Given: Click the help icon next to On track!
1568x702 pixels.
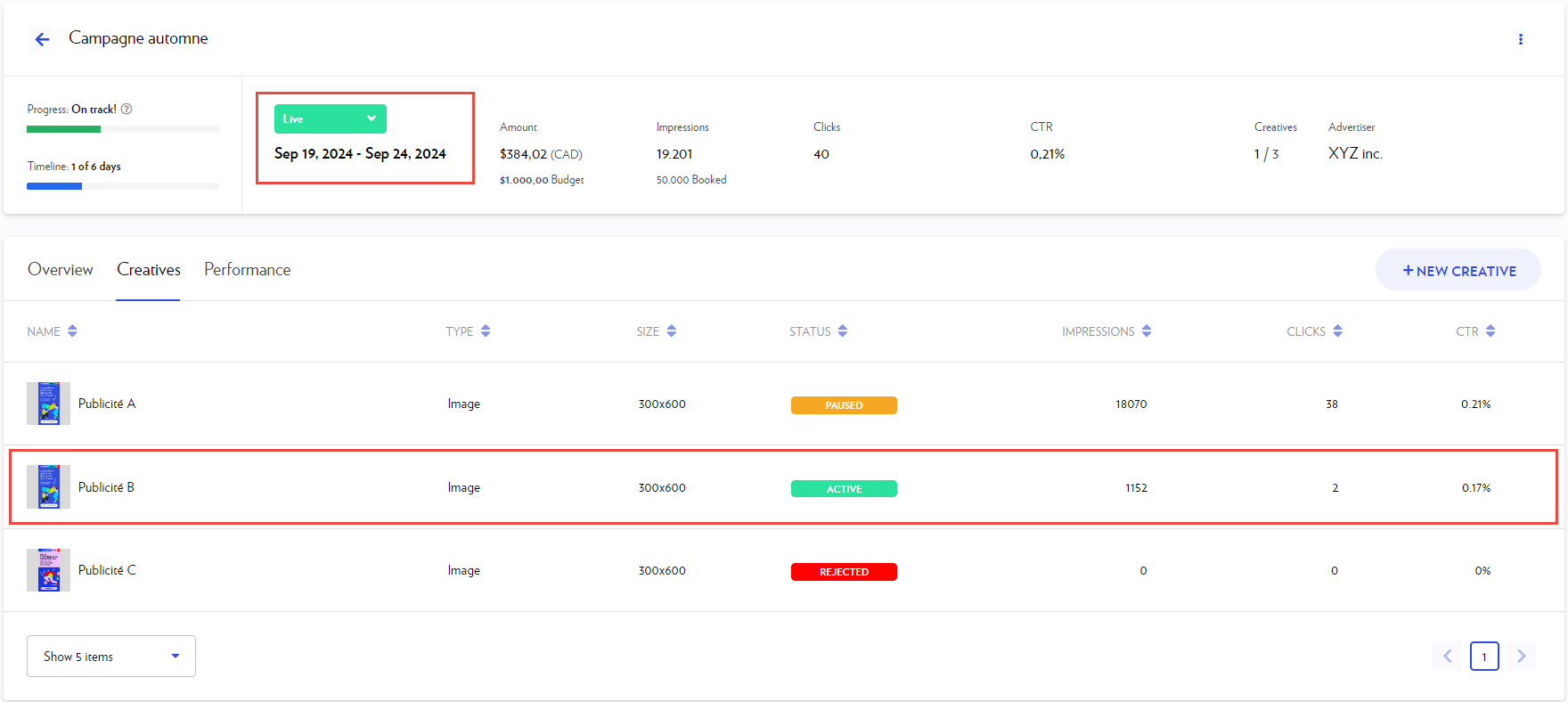Looking at the screenshot, I should tap(127, 109).
